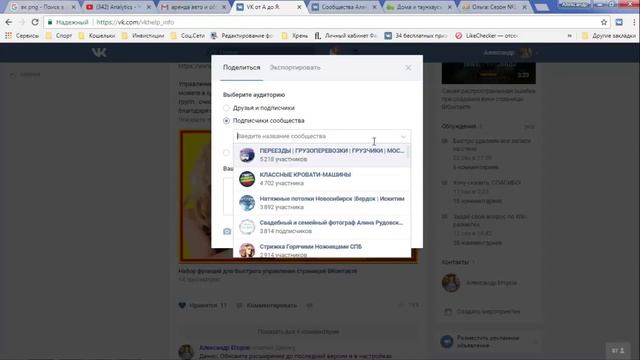This screenshot has width=640, height=360.
Task: Choose community «КЛАССНЫЕ КРОВАТИ-МАШИНЫ»
Action: [322, 179]
